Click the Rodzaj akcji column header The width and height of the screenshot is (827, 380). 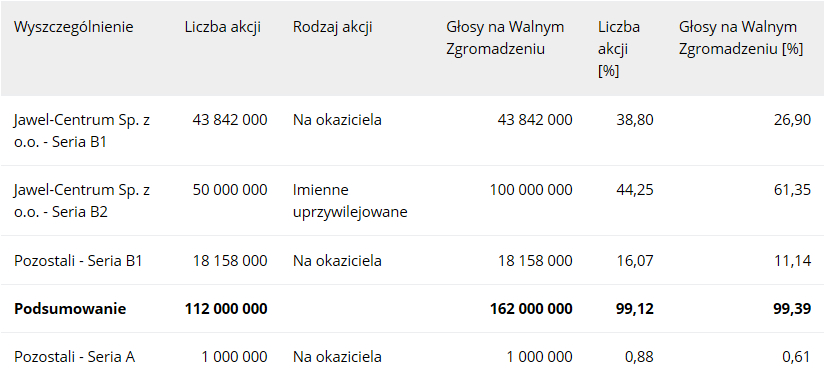click(x=332, y=27)
